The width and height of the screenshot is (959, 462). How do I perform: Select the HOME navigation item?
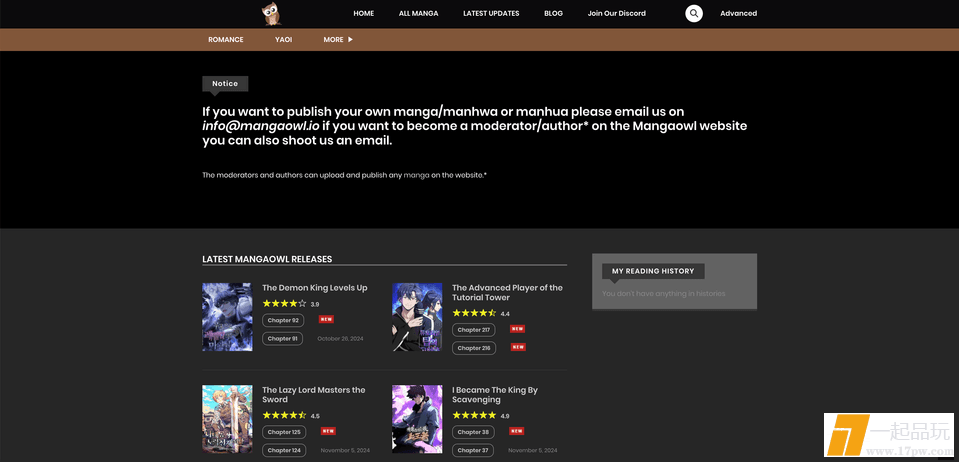pyautogui.click(x=363, y=14)
